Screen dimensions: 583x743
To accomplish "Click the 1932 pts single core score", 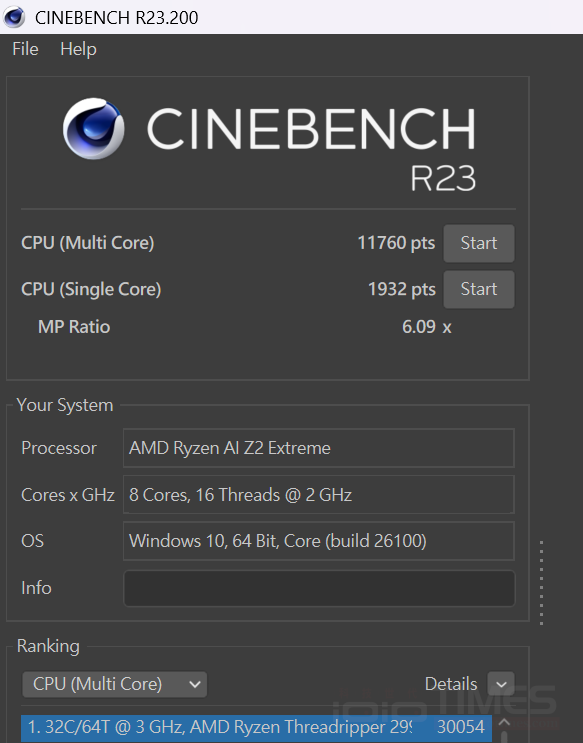I will (401, 289).
